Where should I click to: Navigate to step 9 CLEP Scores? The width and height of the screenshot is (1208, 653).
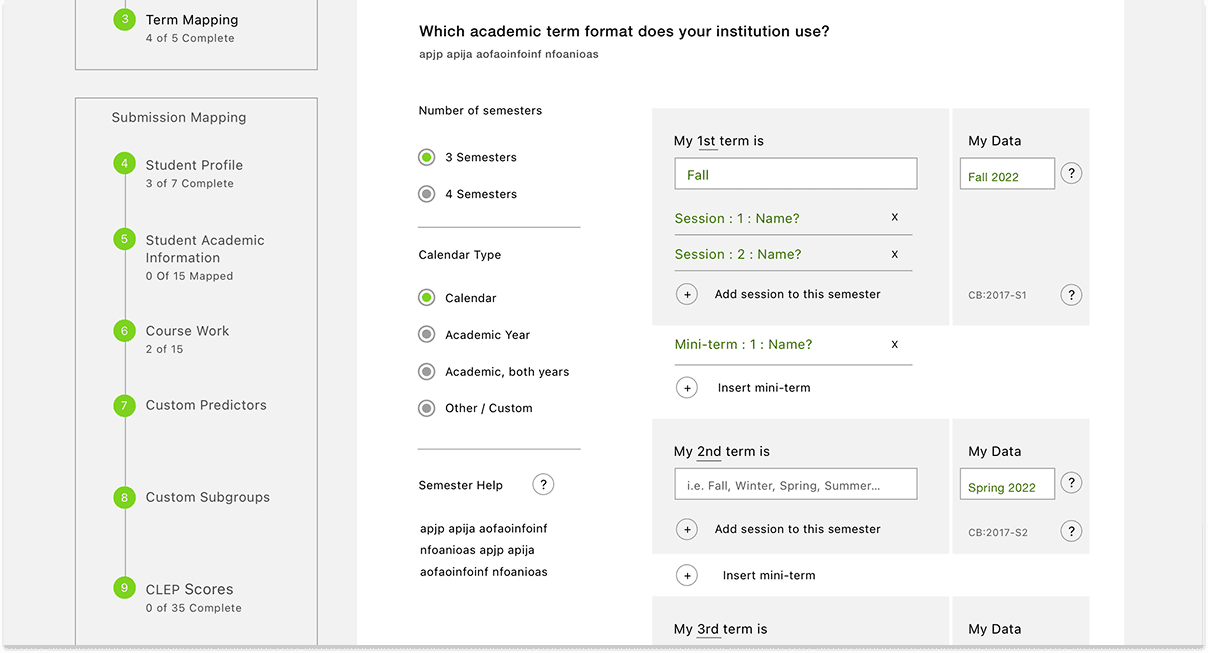pos(189,589)
